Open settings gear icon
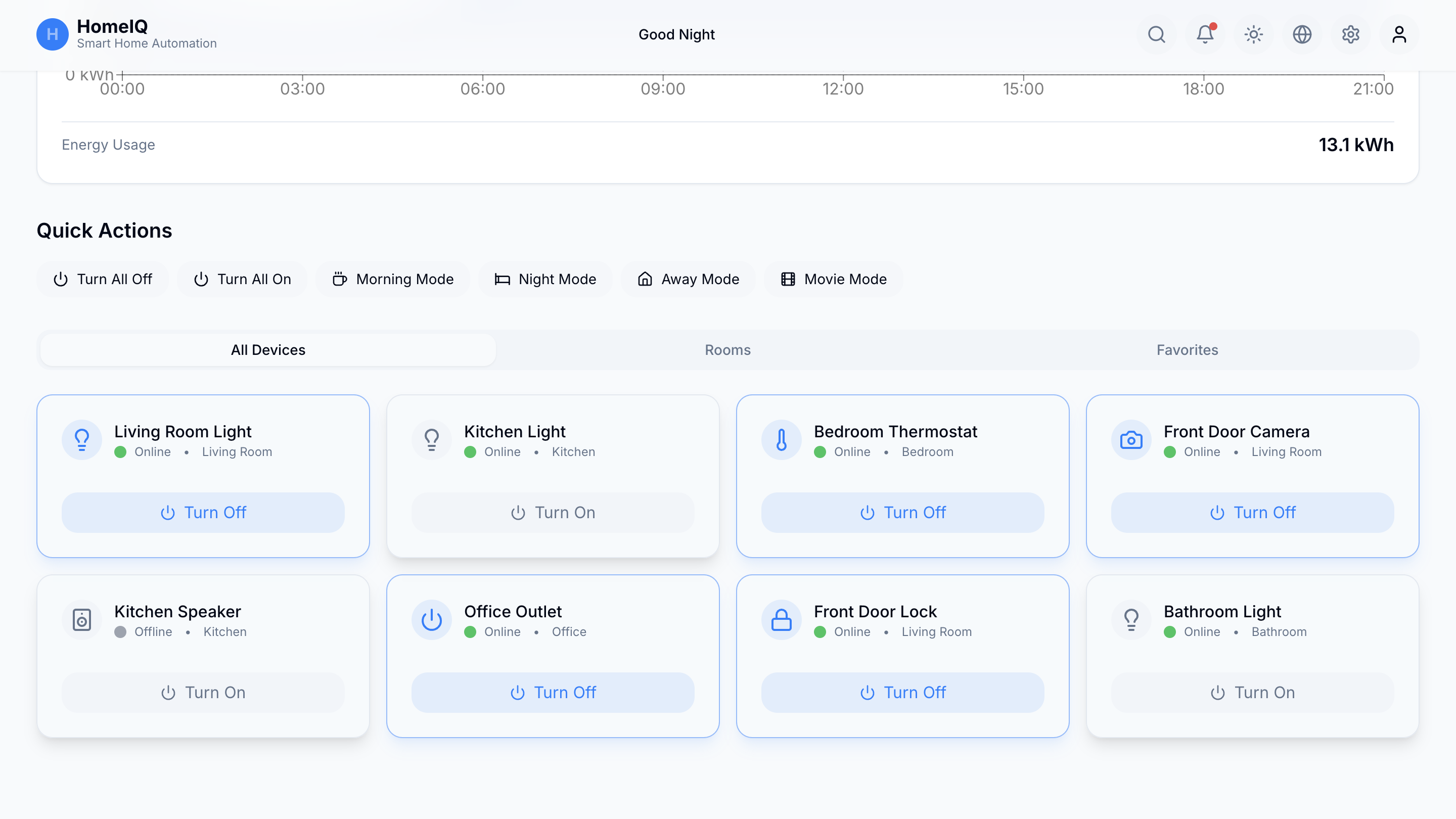Screen dimensions: 1456x819 coord(1350,34)
